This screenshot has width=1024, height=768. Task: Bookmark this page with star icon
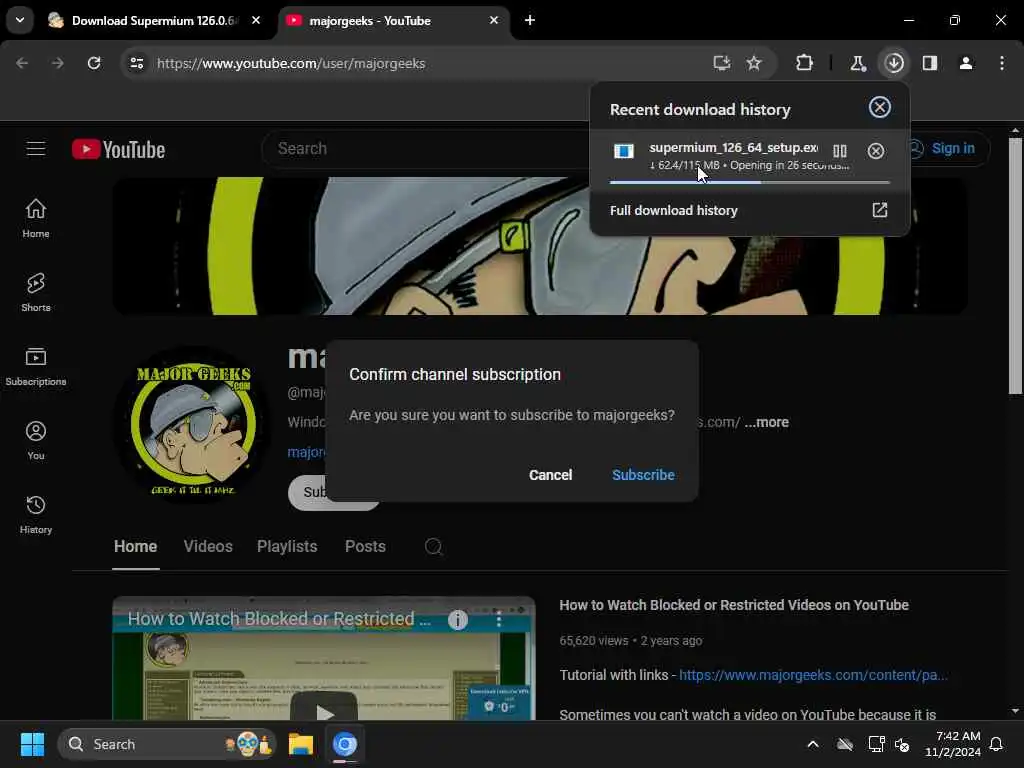(754, 63)
